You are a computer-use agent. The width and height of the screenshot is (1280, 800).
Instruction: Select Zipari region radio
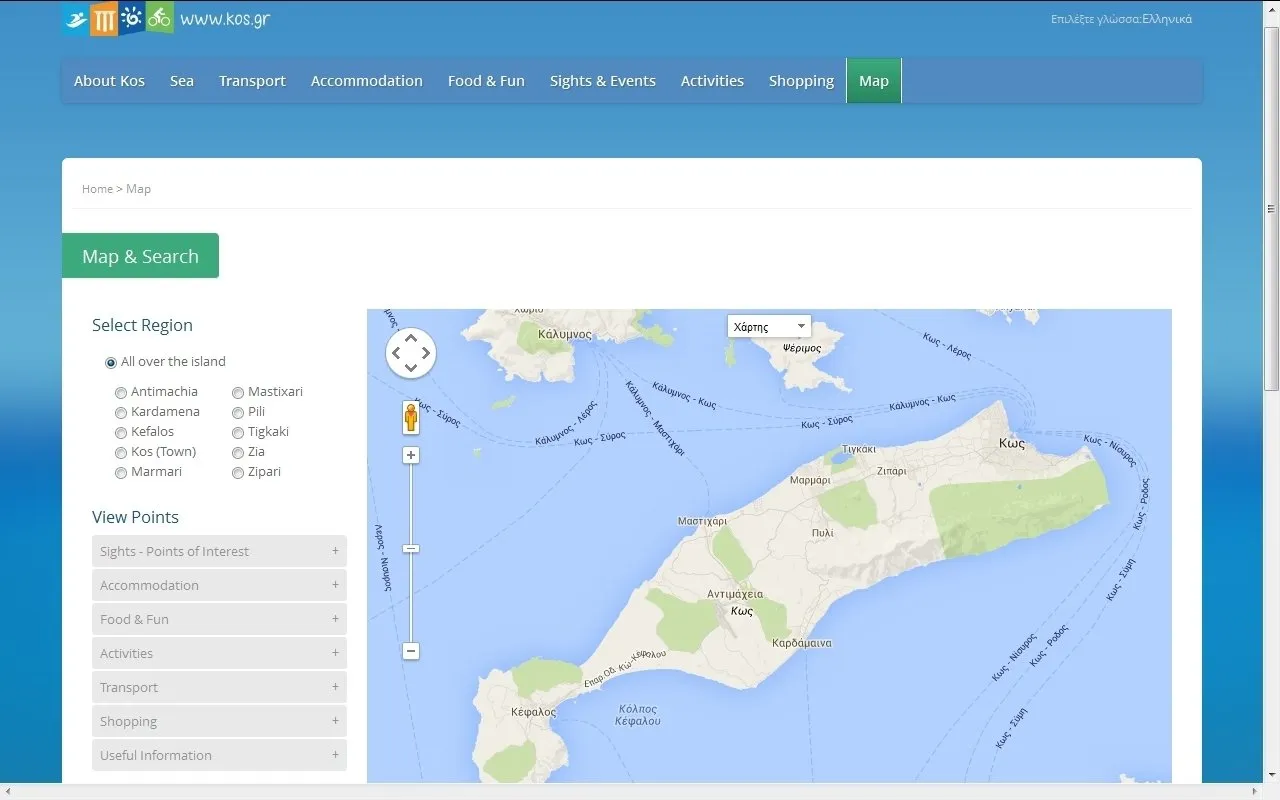238,472
